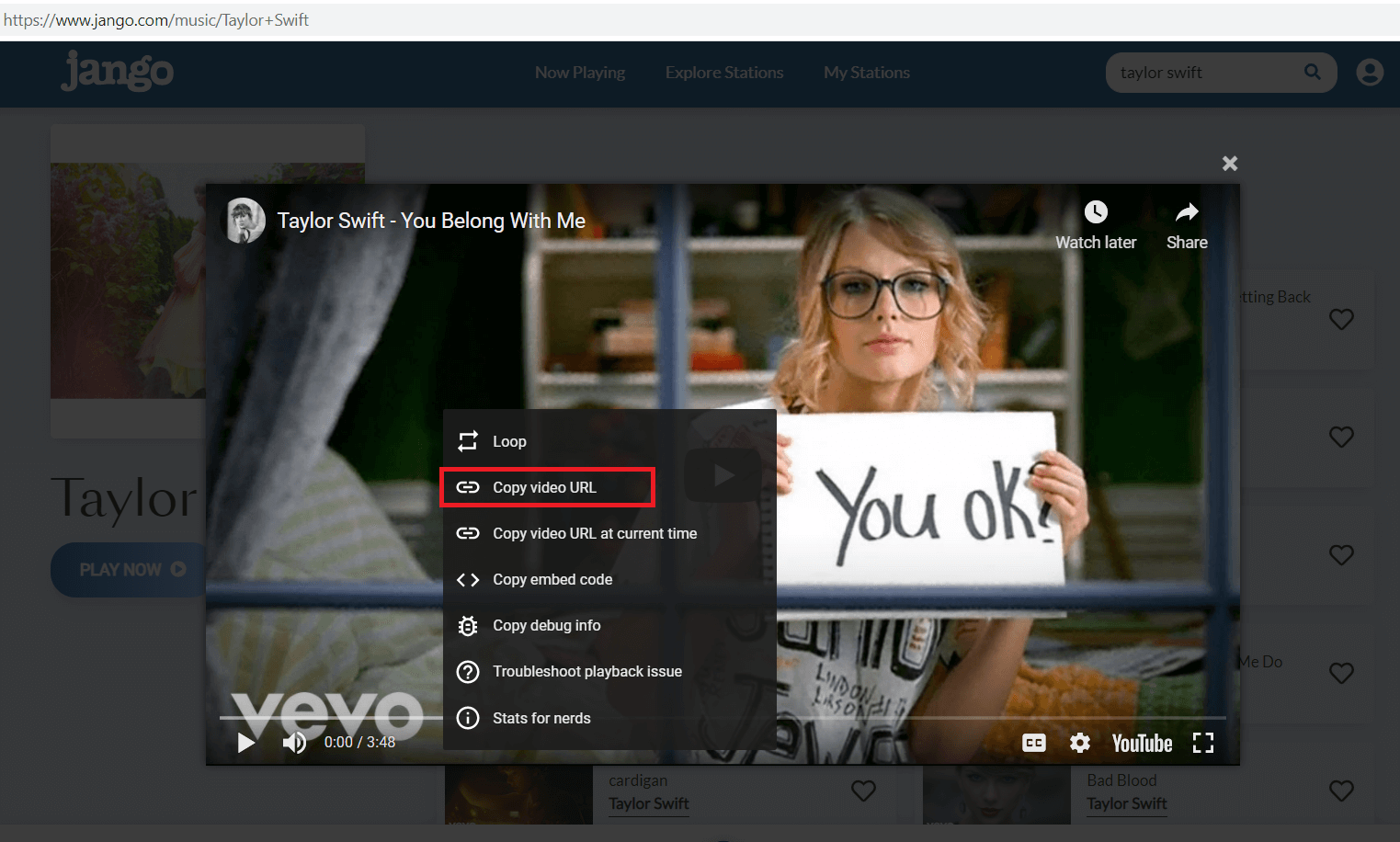Click the Bad Blood song title
Viewport: 1400px width, 842px height.
[x=1121, y=780]
